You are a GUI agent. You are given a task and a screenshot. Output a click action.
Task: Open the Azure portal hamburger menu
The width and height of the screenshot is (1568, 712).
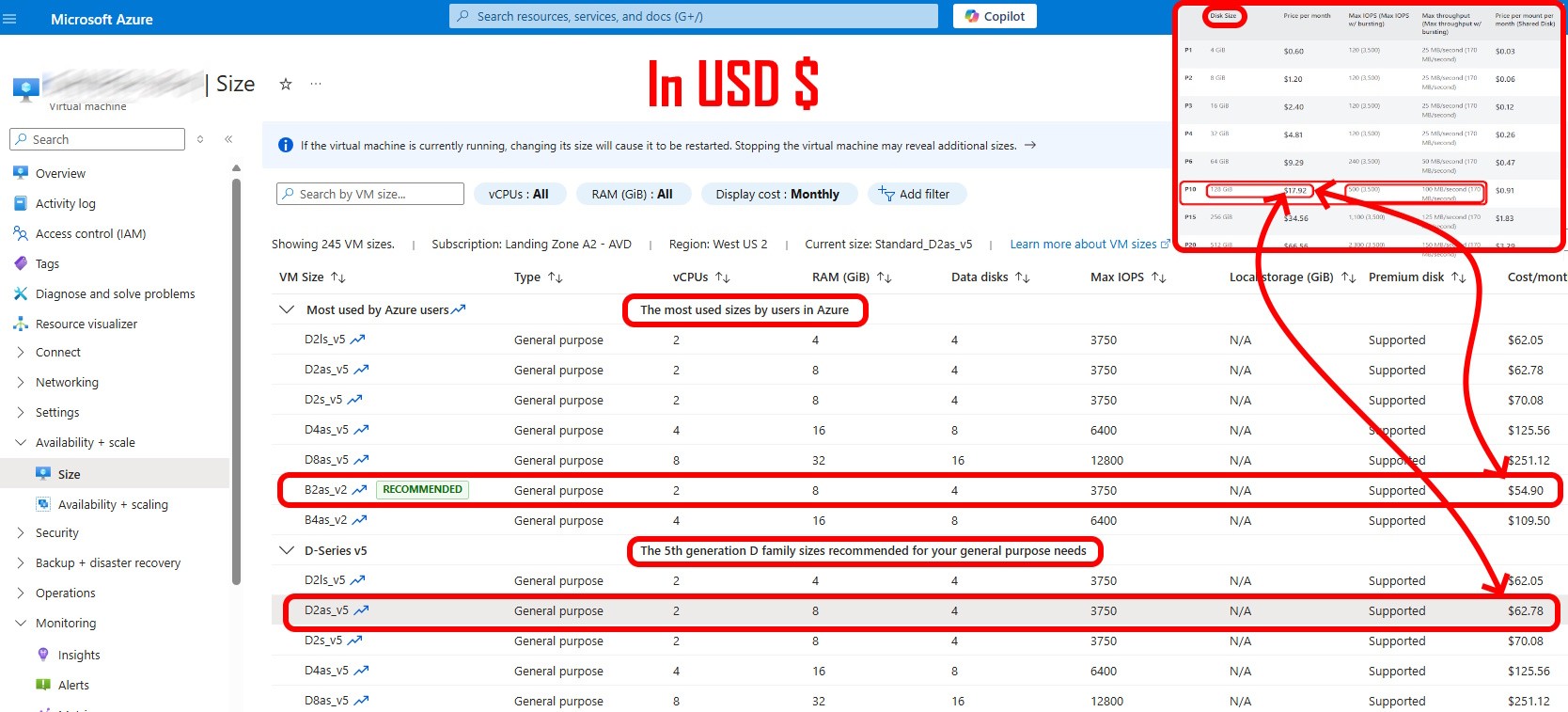pos(10,19)
